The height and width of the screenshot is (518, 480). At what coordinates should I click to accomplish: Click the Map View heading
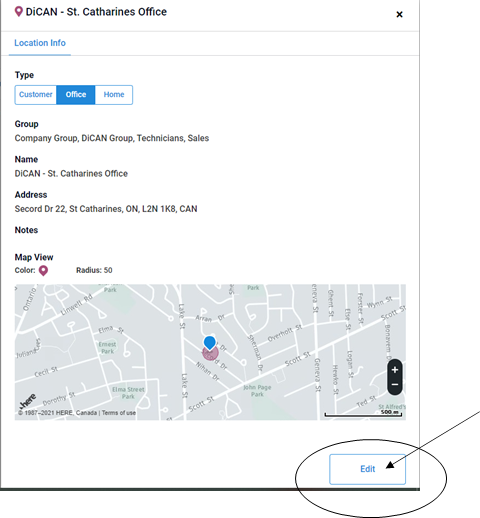pos(34,257)
